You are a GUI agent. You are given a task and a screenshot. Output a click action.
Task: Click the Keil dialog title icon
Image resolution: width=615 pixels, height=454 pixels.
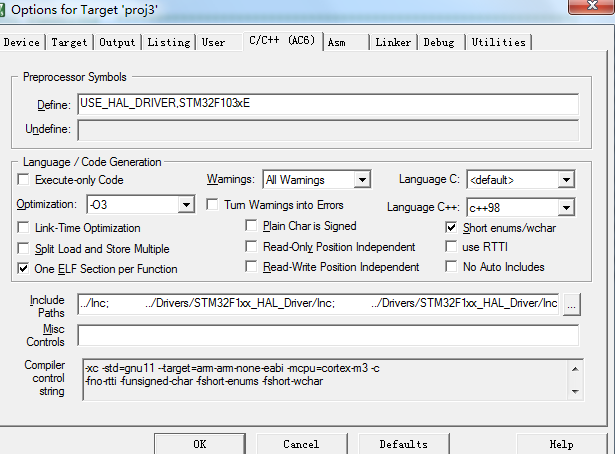point(2,10)
